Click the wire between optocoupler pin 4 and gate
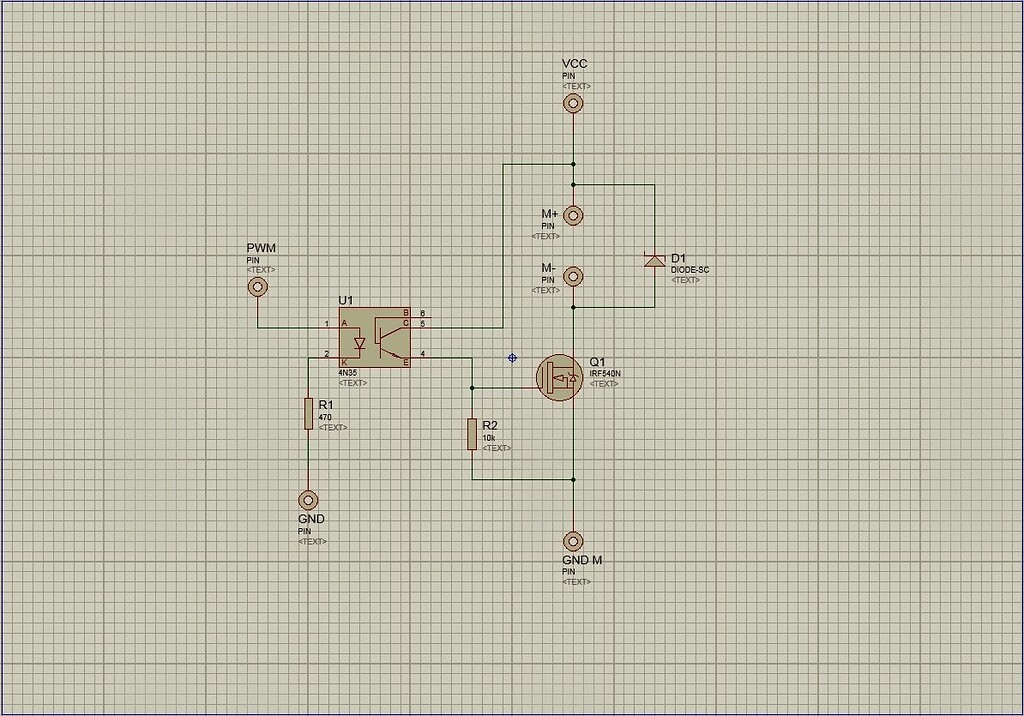1024x716 pixels. pos(440,358)
